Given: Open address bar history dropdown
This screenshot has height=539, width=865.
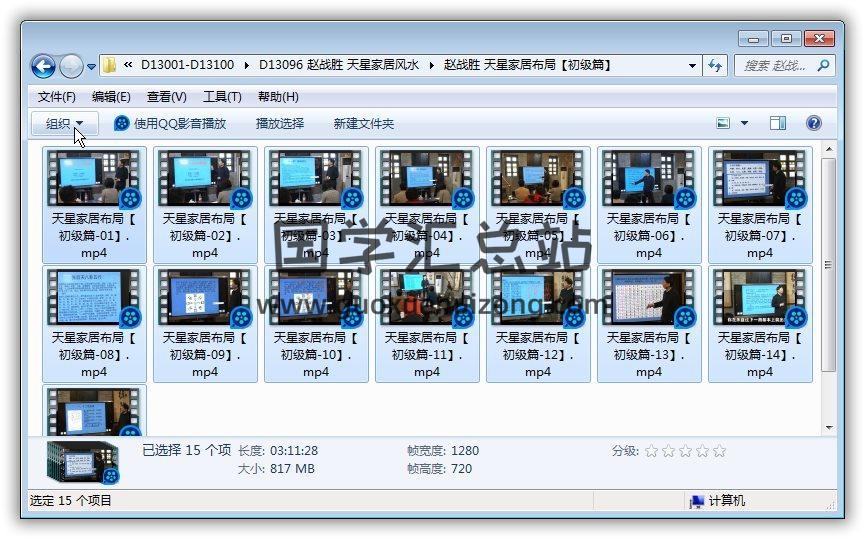Looking at the screenshot, I should [x=692, y=66].
